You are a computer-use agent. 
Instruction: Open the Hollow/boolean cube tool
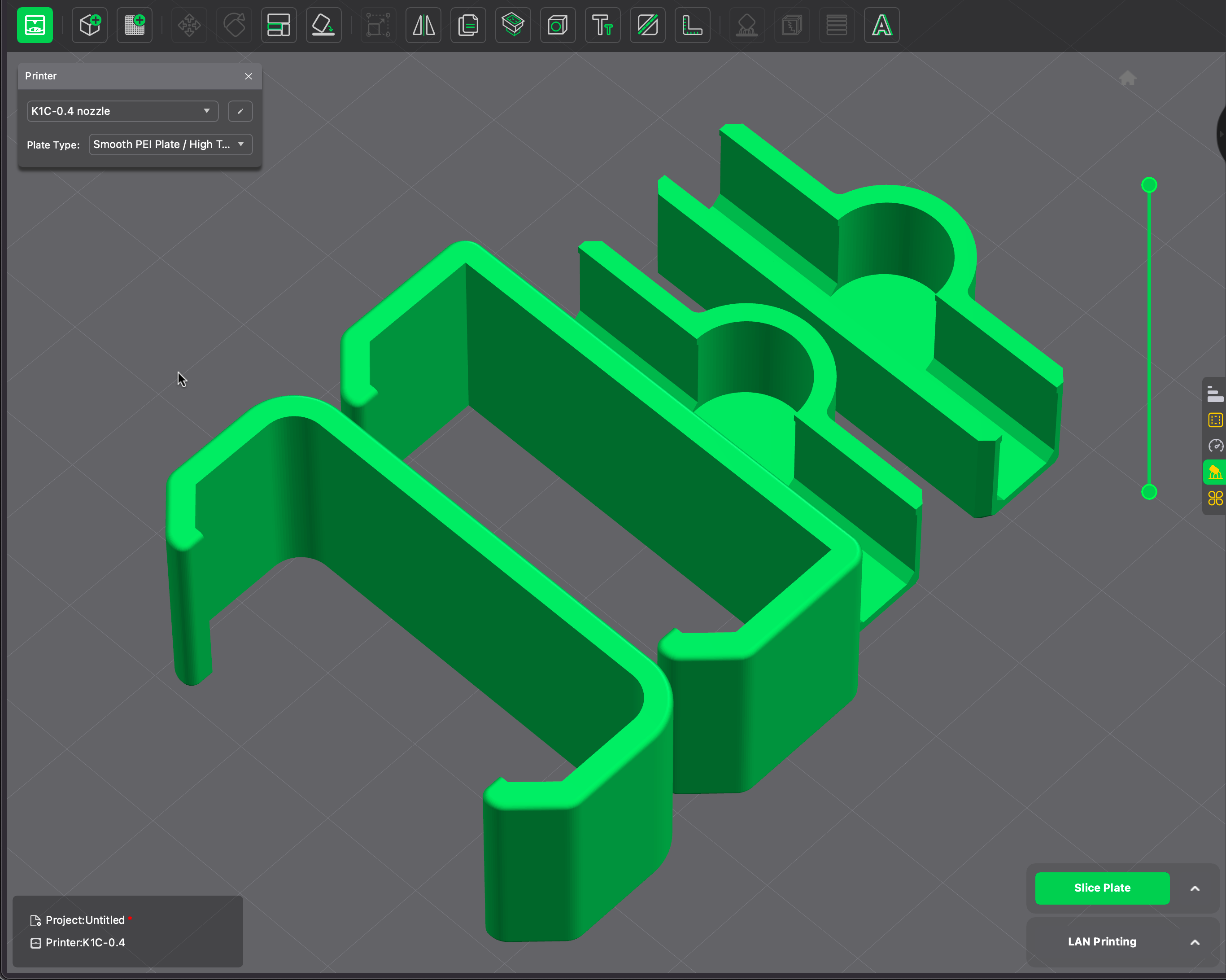tap(558, 25)
